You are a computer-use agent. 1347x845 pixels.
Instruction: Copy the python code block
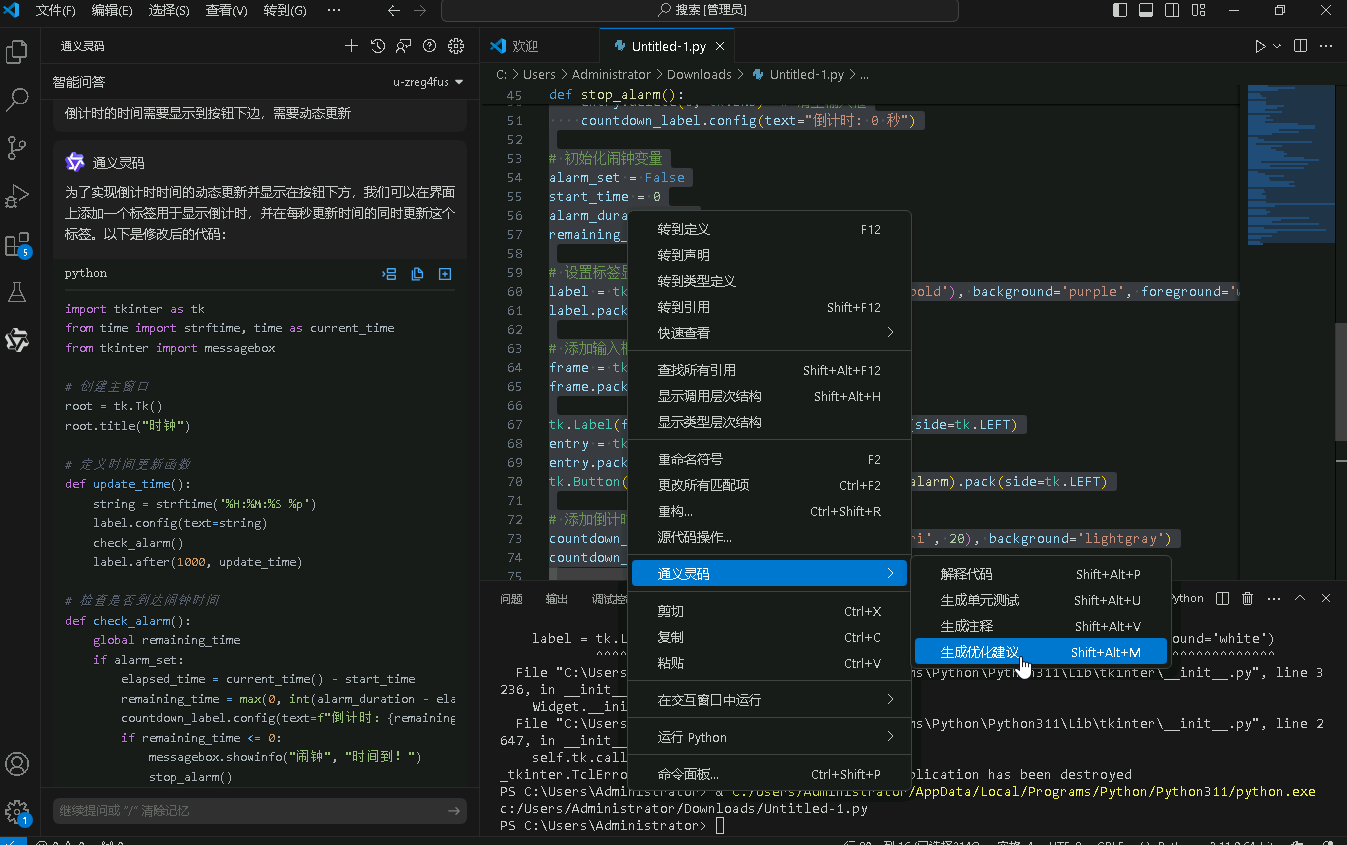pos(417,274)
